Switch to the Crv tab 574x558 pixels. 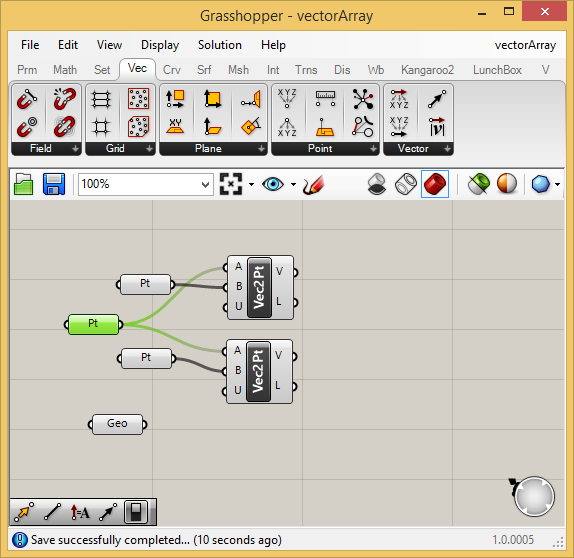click(x=172, y=70)
